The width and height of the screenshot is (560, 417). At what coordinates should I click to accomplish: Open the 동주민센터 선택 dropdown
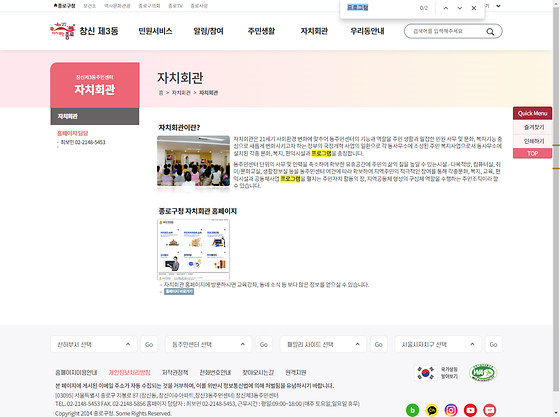208,344
